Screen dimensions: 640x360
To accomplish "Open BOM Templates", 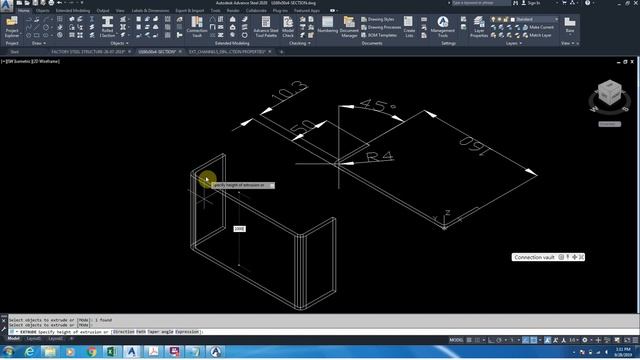I will (x=379, y=35).
